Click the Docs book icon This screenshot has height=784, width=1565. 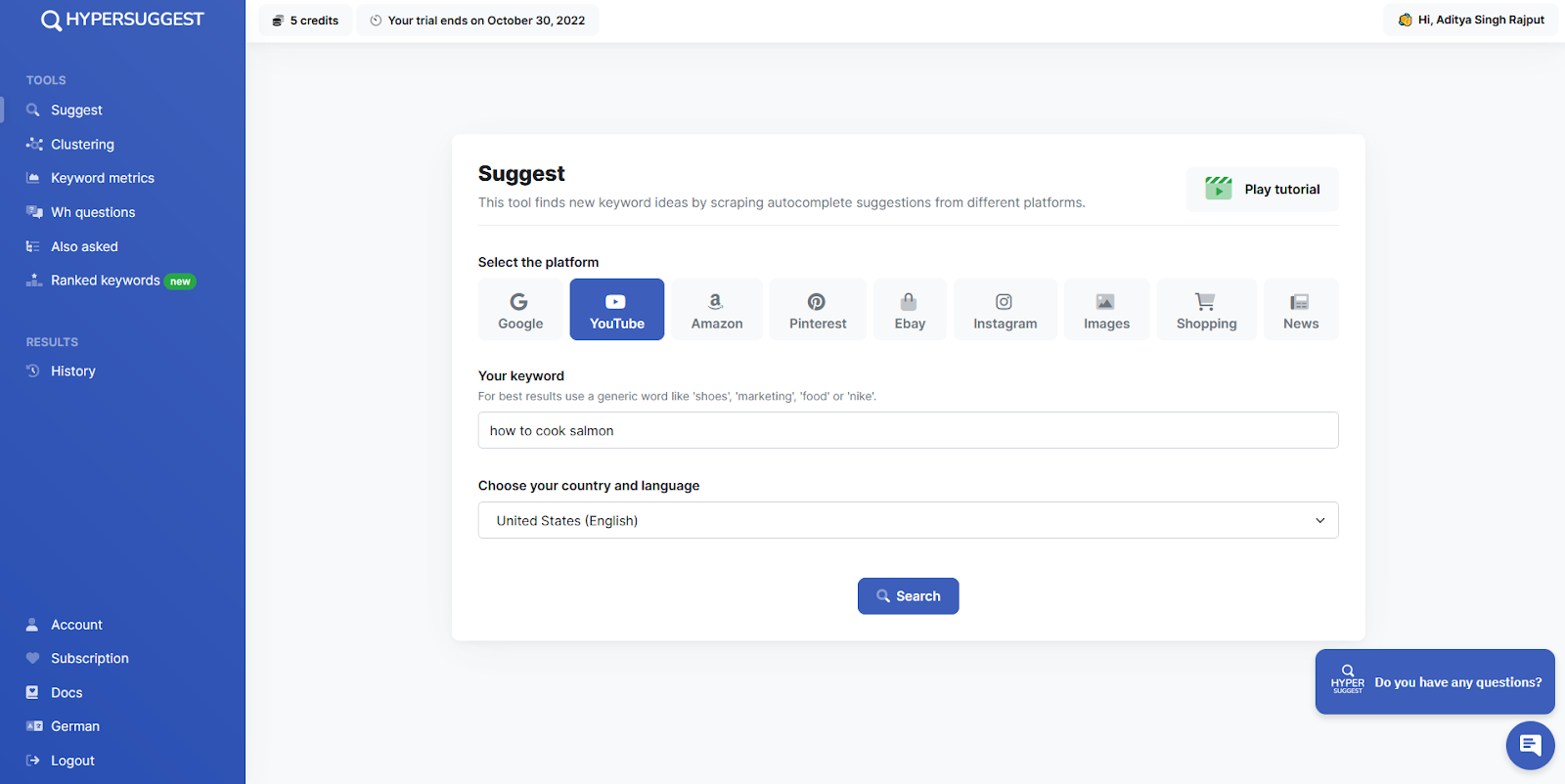tap(32, 692)
